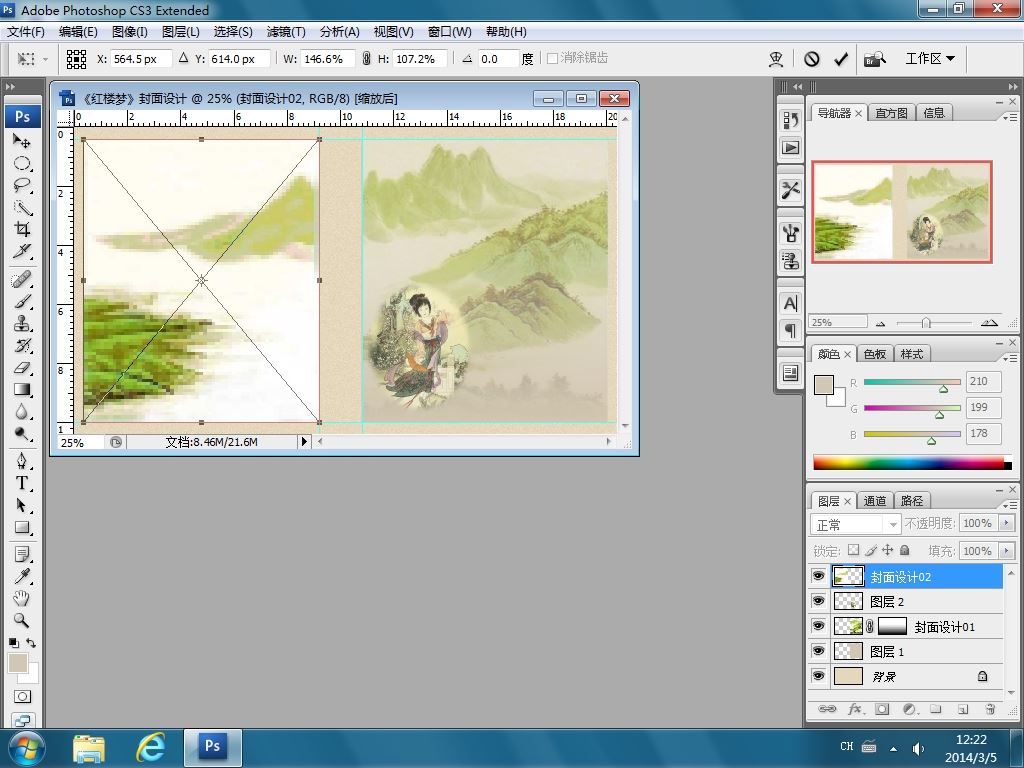The height and width of the screenshot is (768, 1024).
Task: Select the Blur tool
Action: [x=22, y=412]
